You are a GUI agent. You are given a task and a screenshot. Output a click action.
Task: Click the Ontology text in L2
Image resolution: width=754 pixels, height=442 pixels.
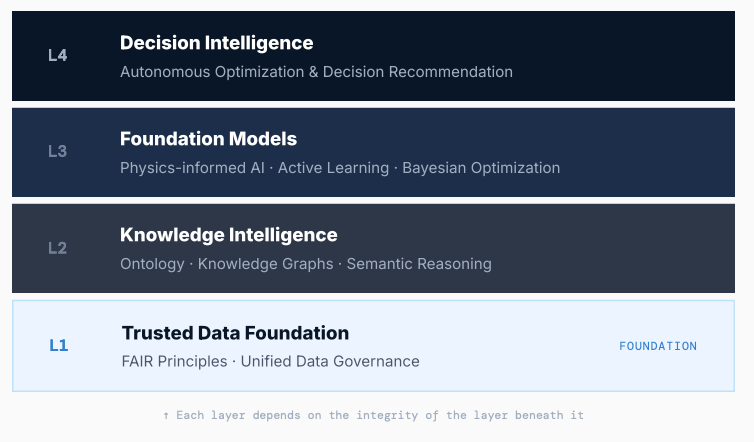(152, 264)
